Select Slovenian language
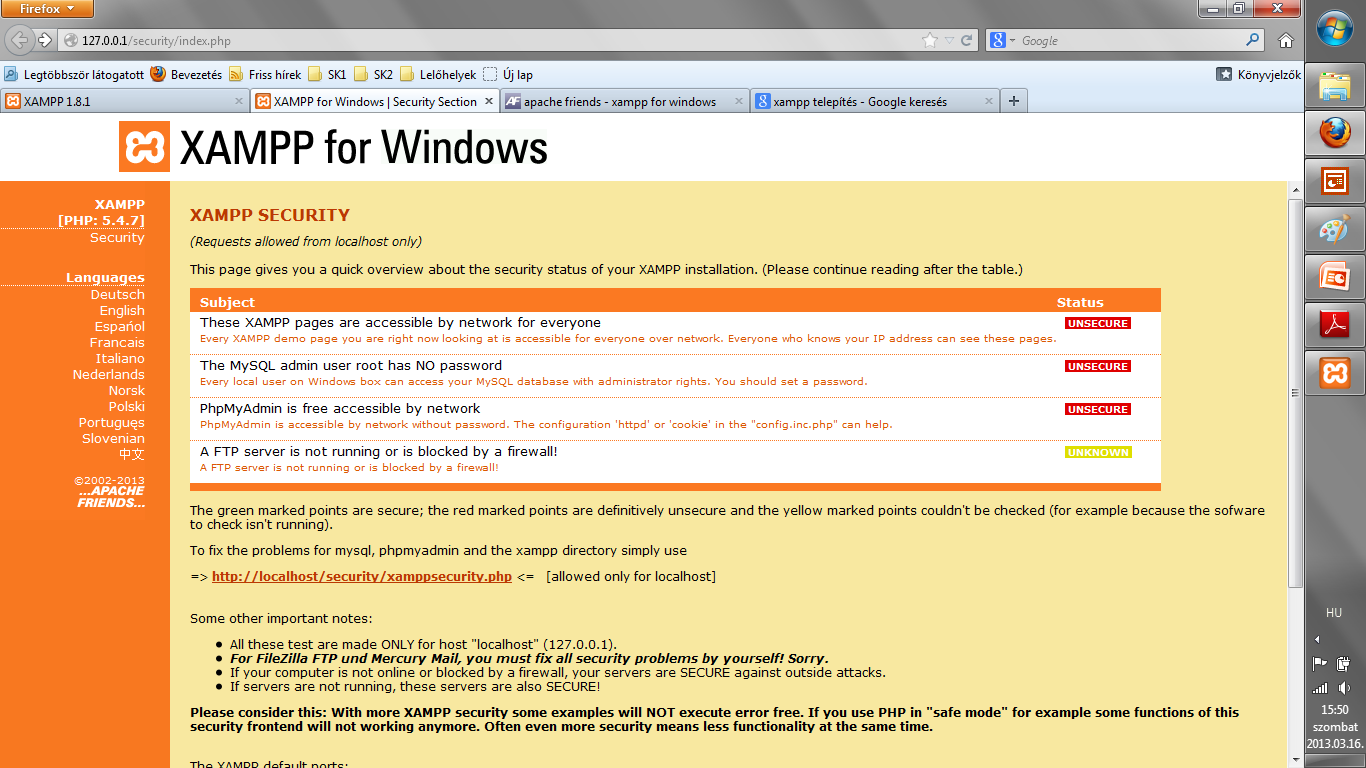Screen dimensions: 1366x768 [x=113, y=439]
